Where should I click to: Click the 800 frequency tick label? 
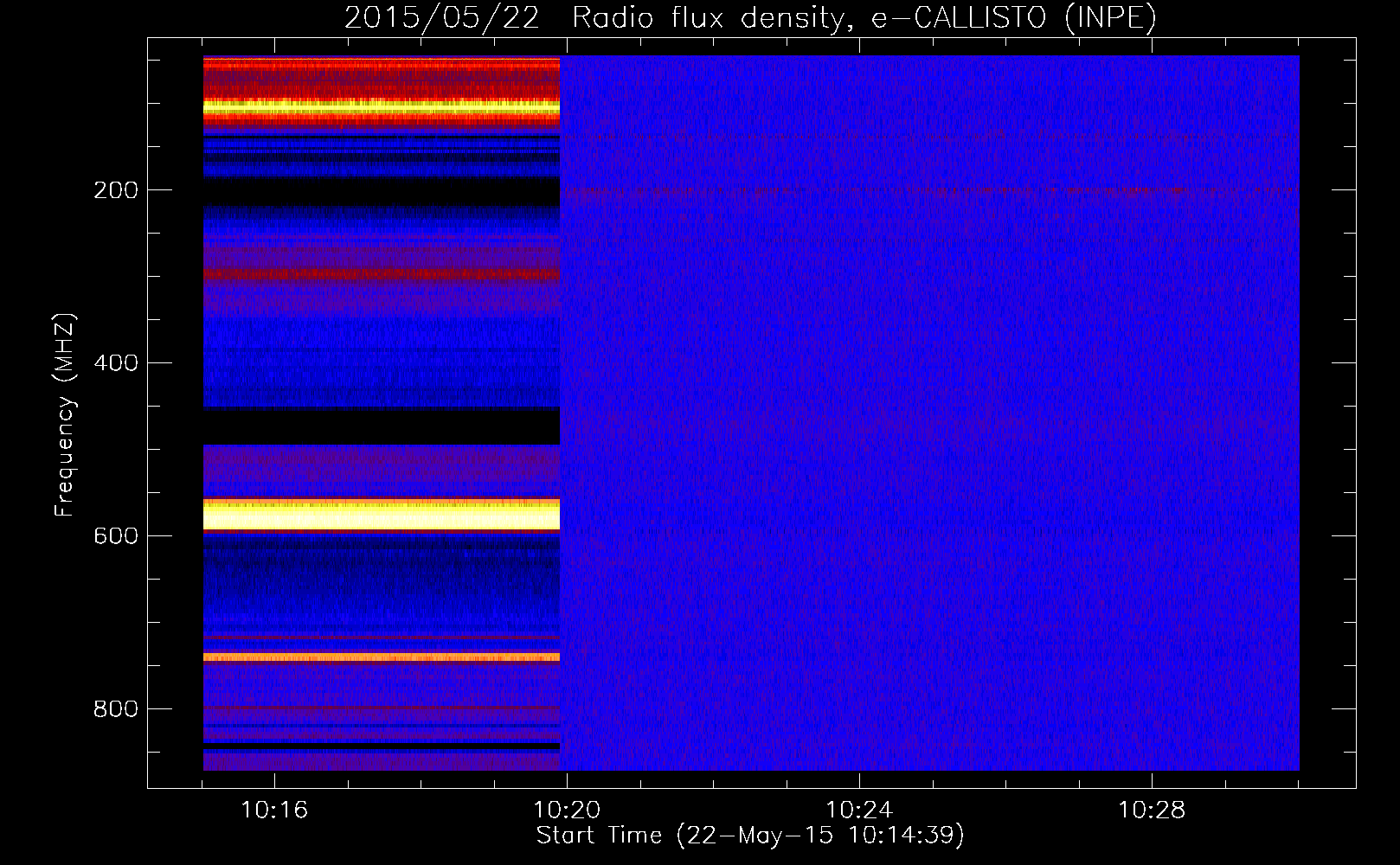pos(116,709)
